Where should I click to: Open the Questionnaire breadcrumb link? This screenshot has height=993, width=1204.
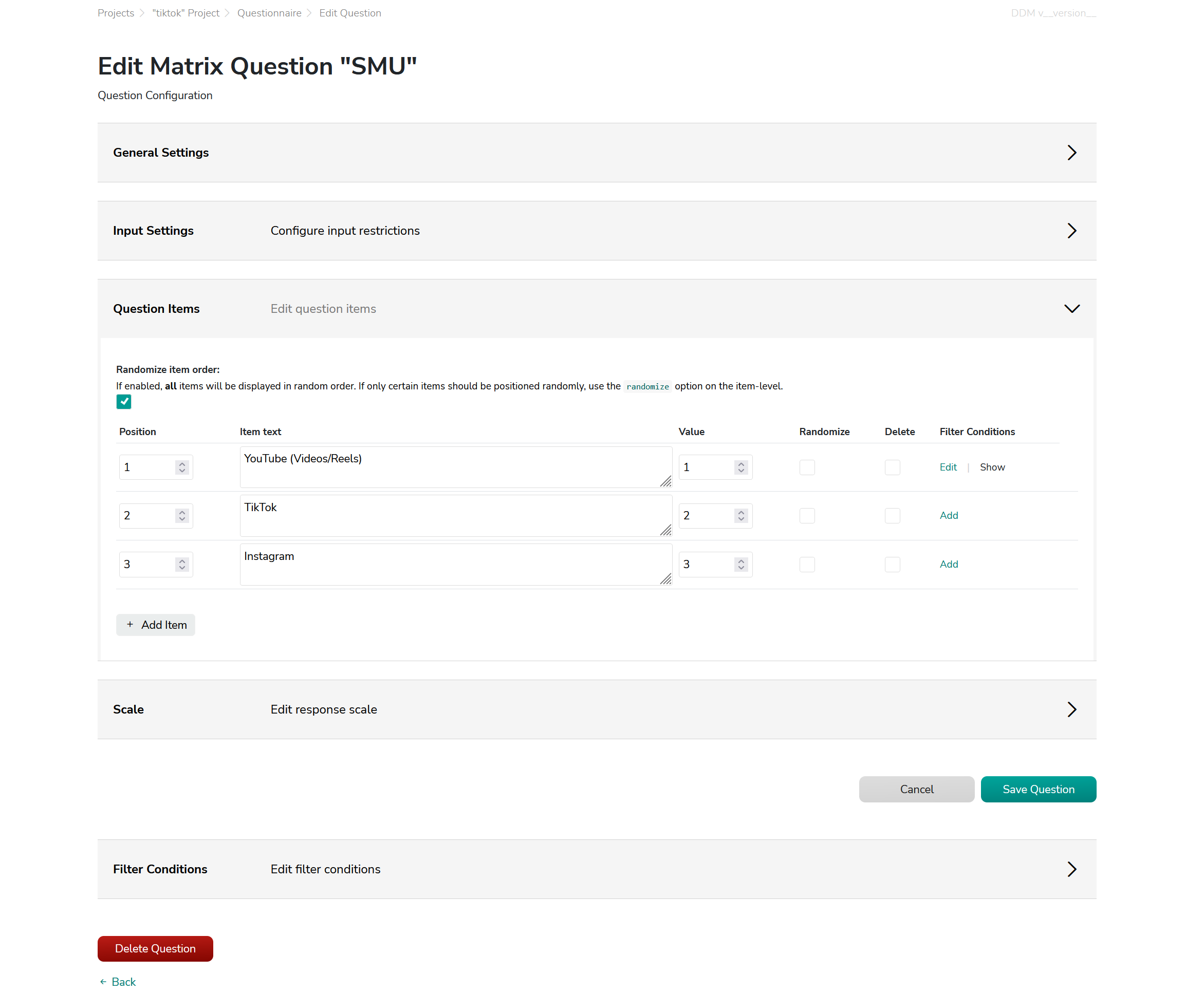[269, 13]
